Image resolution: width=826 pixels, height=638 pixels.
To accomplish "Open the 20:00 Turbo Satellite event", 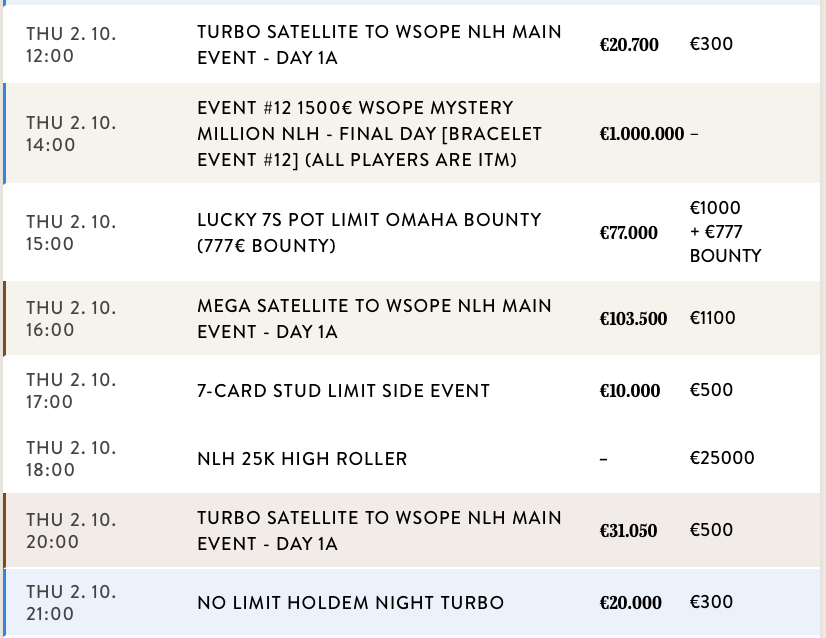I will click(379, 531).
